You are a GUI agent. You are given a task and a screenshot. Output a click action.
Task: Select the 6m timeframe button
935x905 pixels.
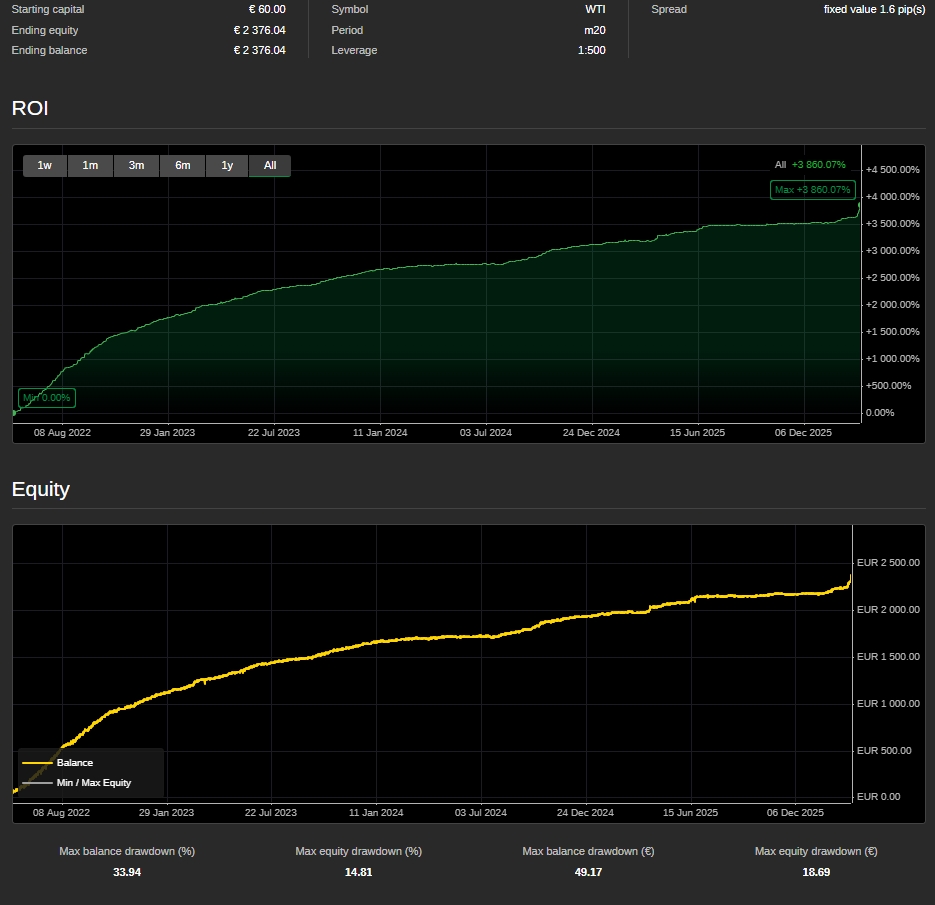point(182,166)
